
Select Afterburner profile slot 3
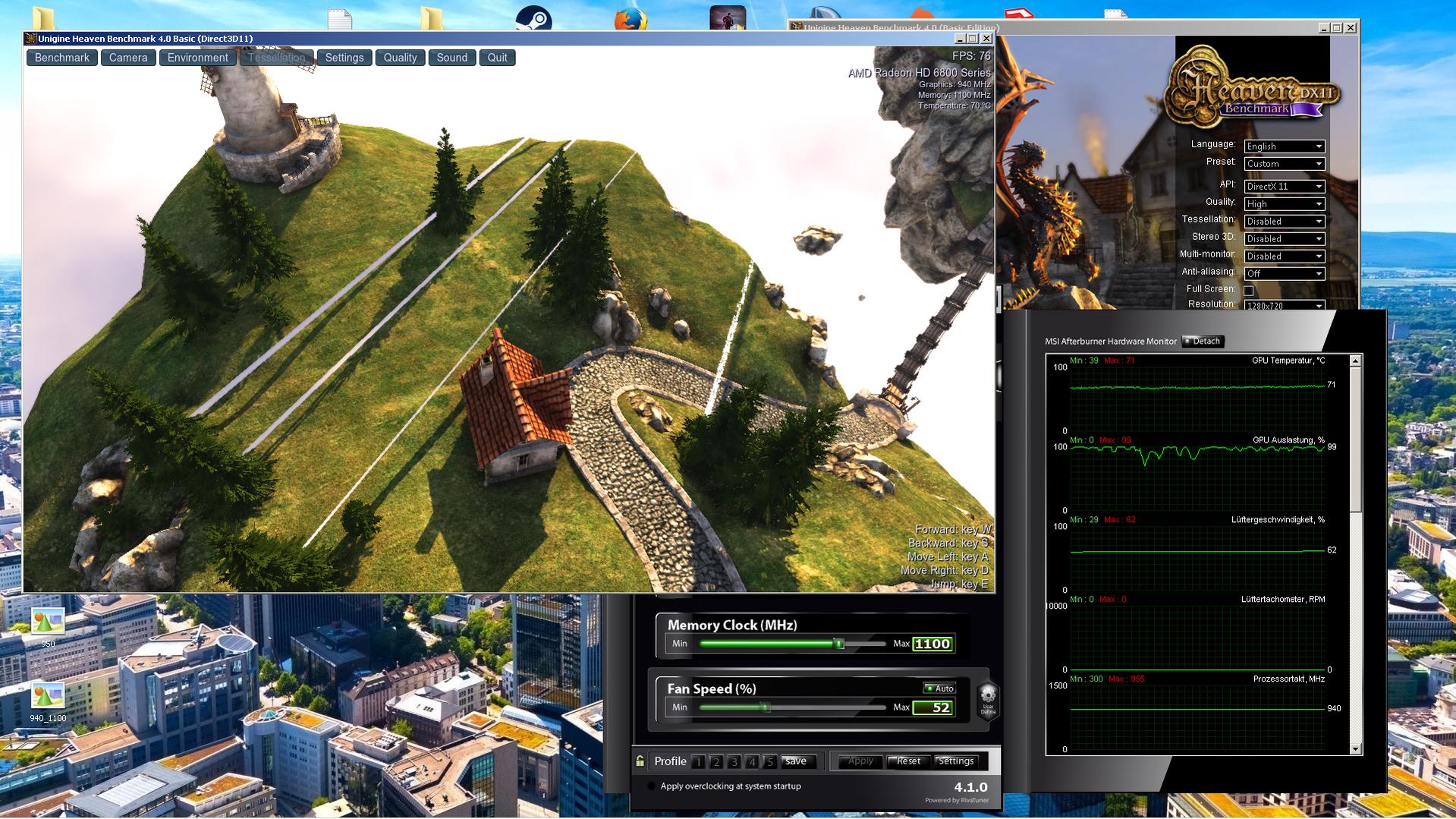coord(734,761)
